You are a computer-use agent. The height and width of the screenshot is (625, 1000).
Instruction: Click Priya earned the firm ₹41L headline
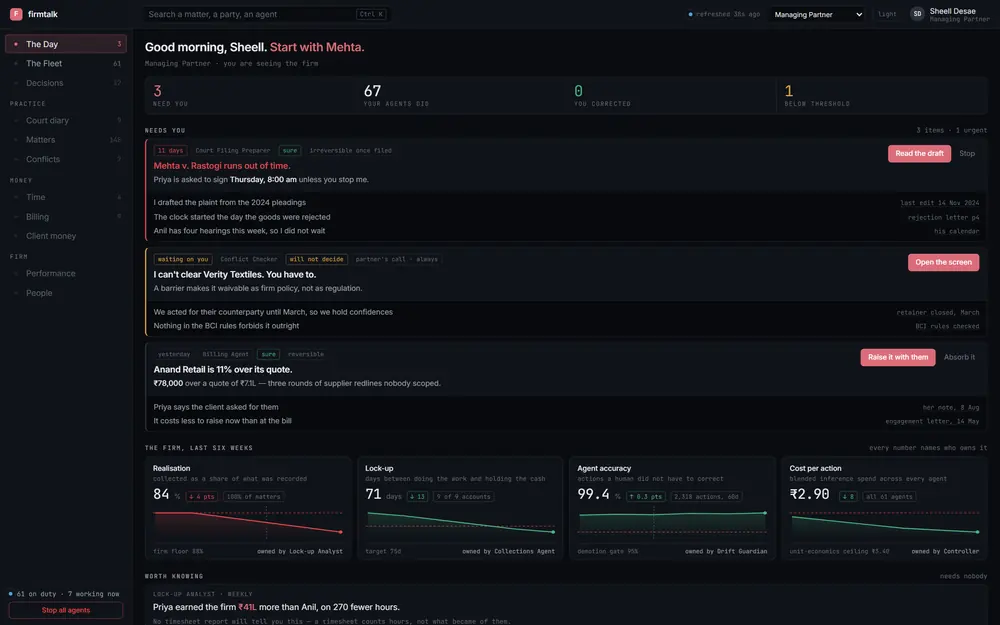tap(276, 608)
